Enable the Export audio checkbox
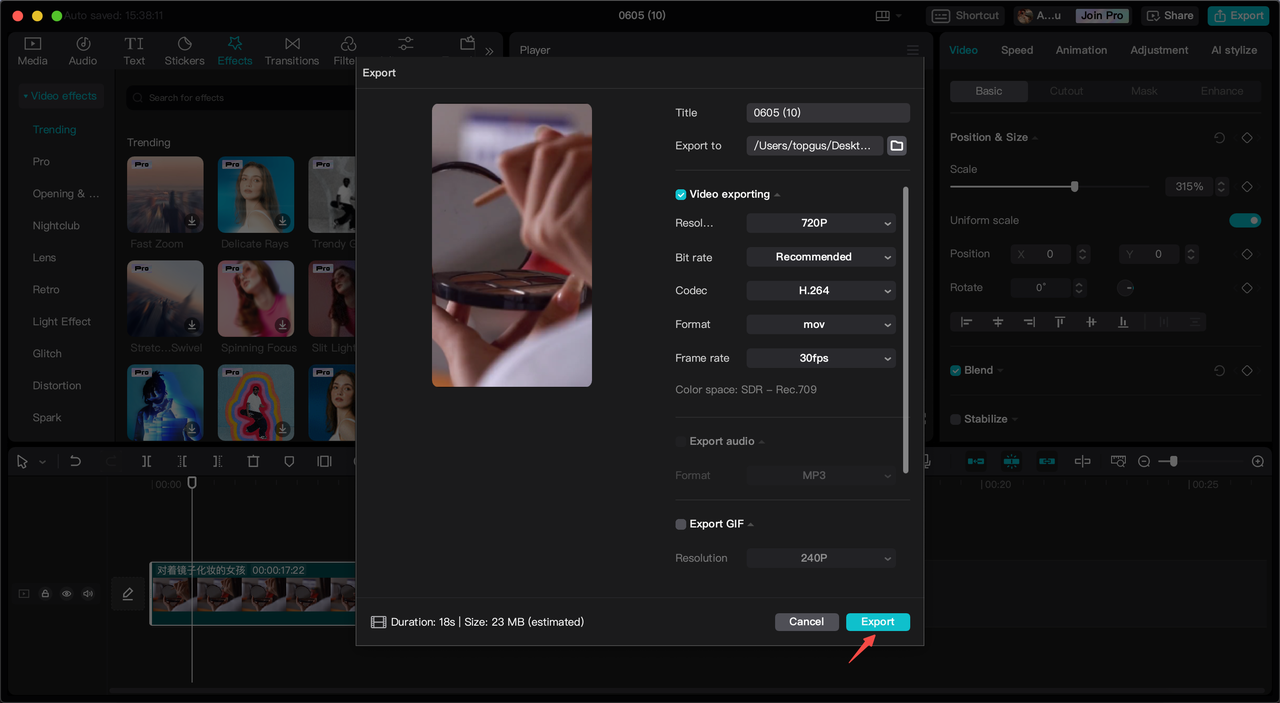1280x703 pixels. (681, 441)
